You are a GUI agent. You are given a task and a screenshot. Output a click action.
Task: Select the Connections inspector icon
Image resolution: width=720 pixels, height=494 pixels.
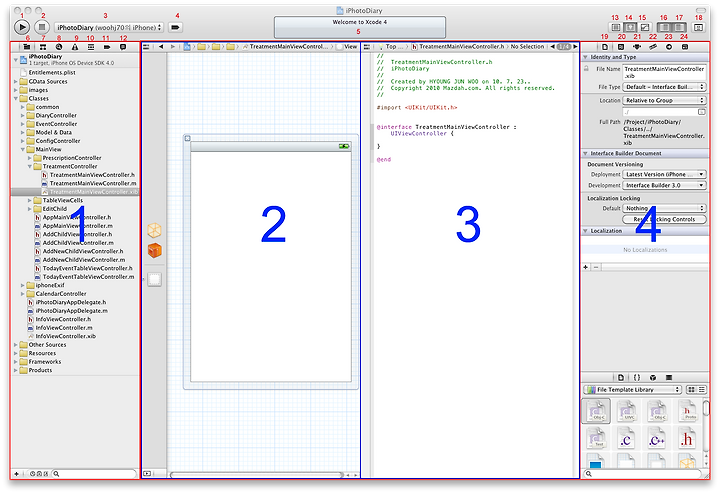(x=685, y=47)
